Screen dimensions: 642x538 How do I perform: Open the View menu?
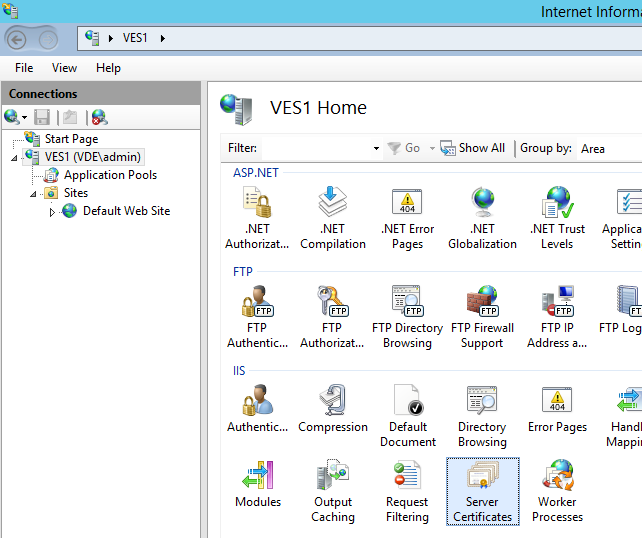pyautogui.click(x=64, y=68)
